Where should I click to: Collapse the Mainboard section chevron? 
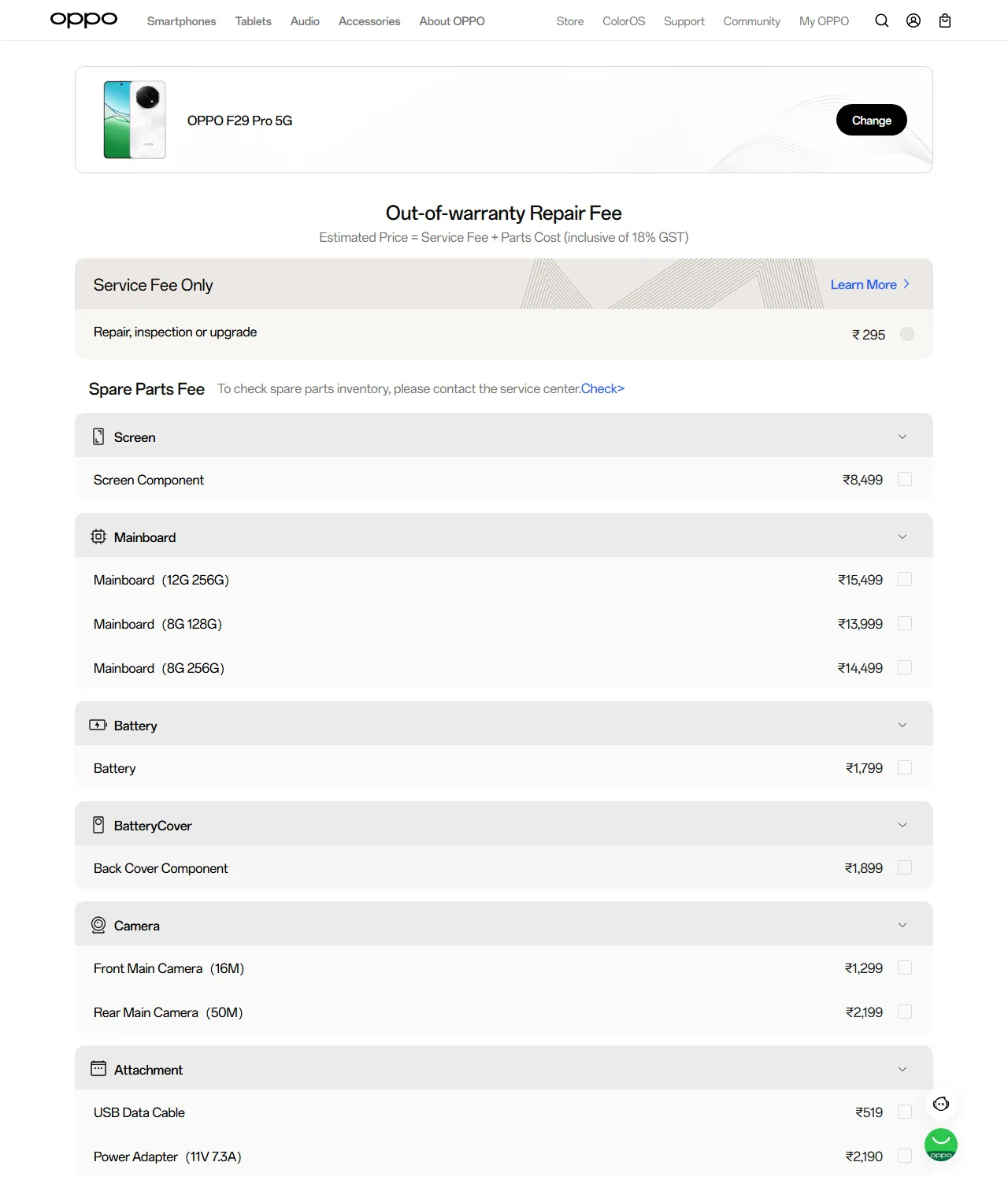[902, 537]
